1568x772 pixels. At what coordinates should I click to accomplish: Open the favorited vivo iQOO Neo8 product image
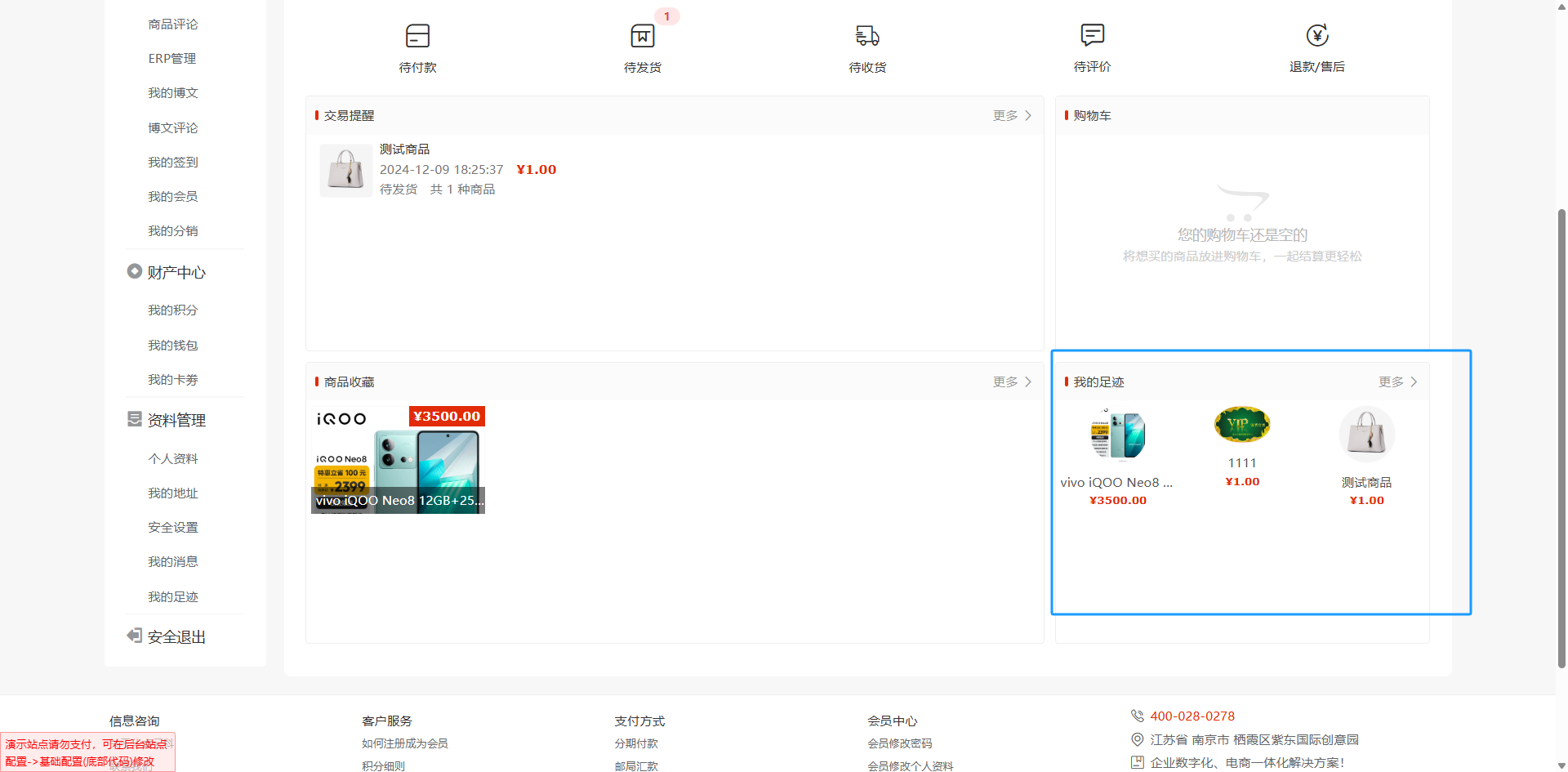(x=399, y=460)
